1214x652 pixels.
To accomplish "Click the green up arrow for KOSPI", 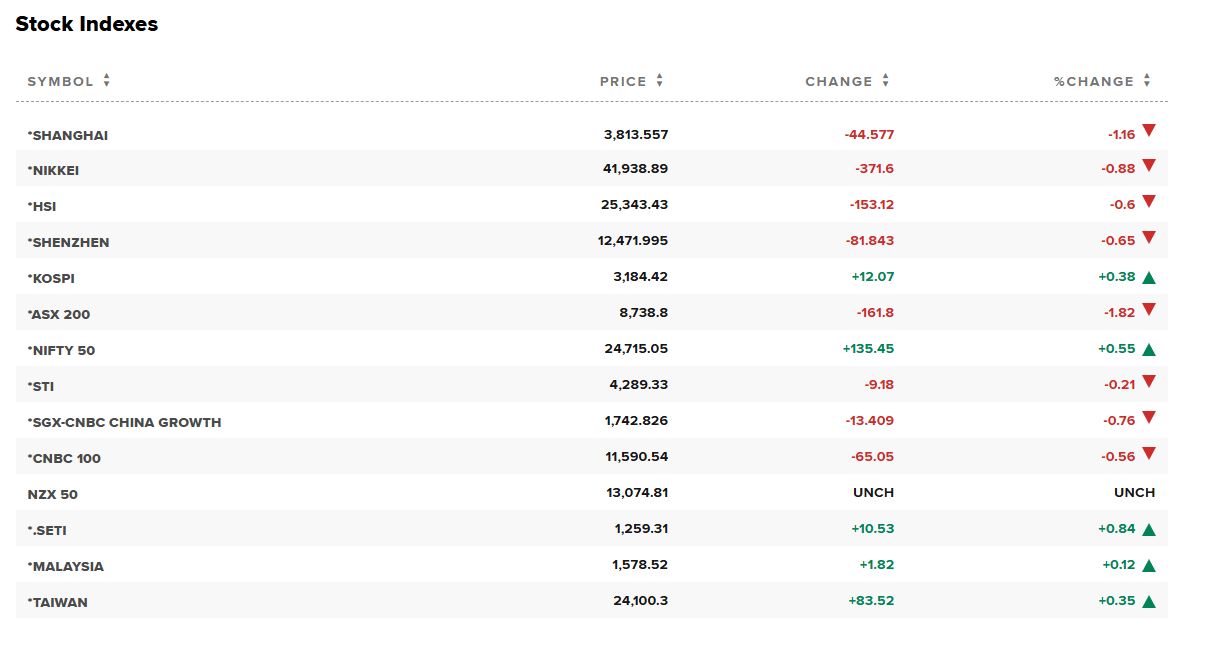I will [1149, 278].
